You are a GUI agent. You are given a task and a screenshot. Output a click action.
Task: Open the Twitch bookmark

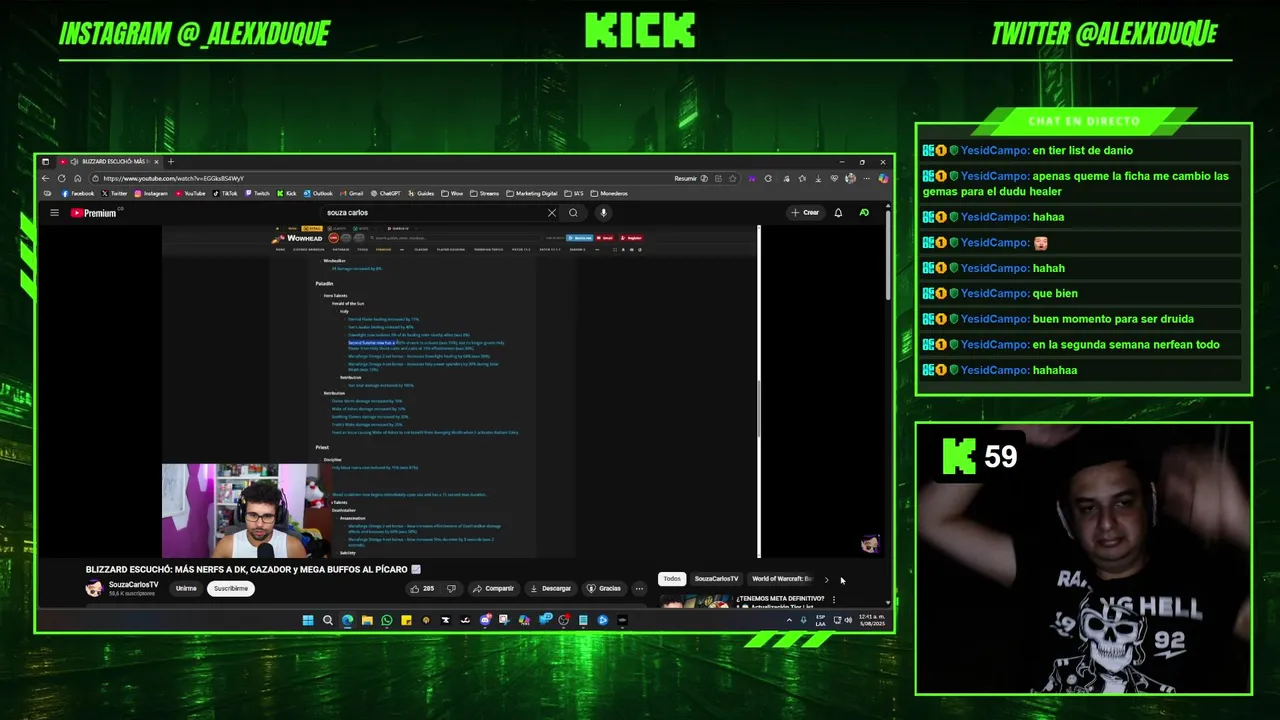pos(257,193)
